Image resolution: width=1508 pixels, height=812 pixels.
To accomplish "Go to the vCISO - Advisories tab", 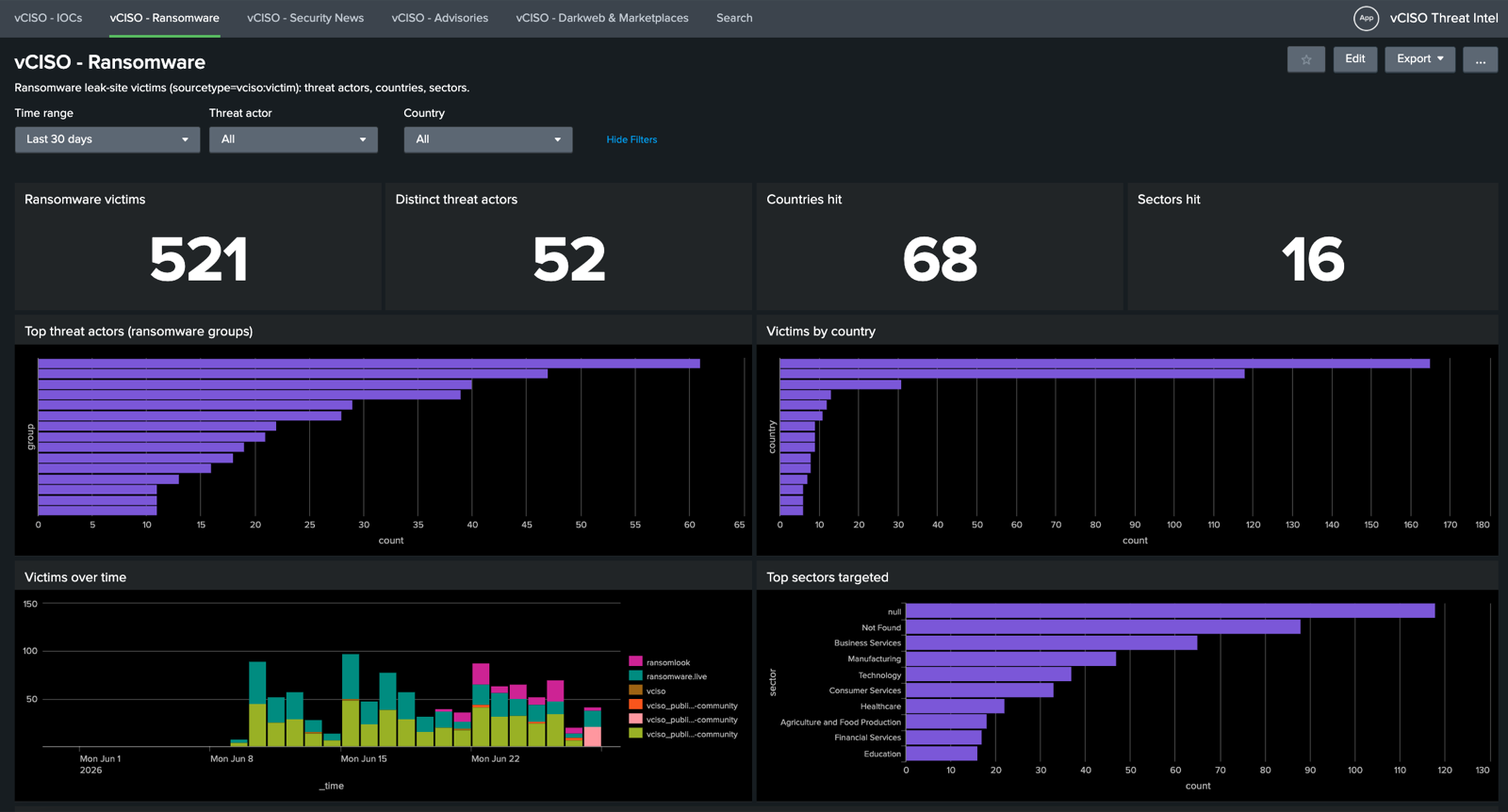I will pyautogui.click(x=440, y=18).
